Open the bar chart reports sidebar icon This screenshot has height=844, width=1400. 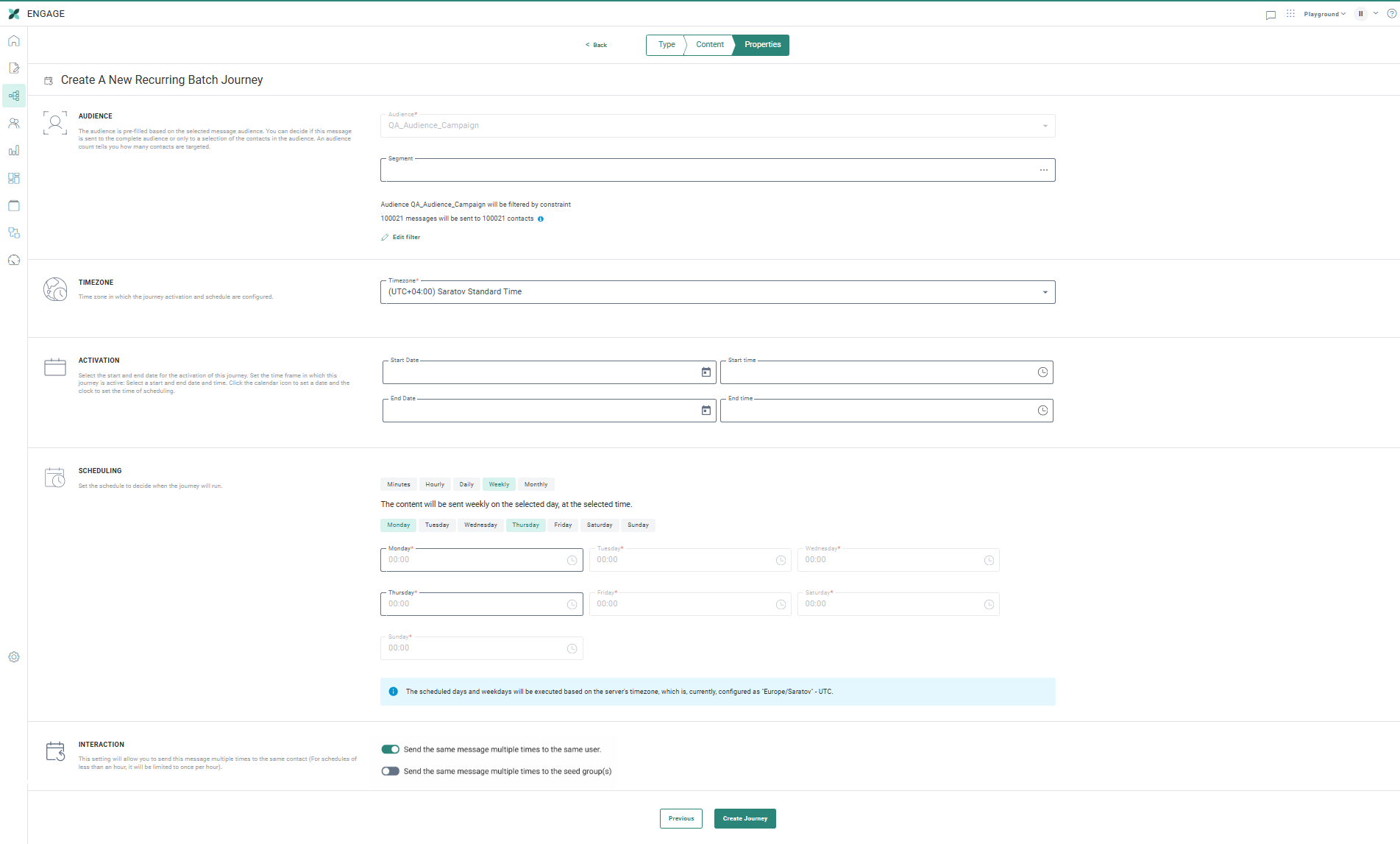[14, 151]
